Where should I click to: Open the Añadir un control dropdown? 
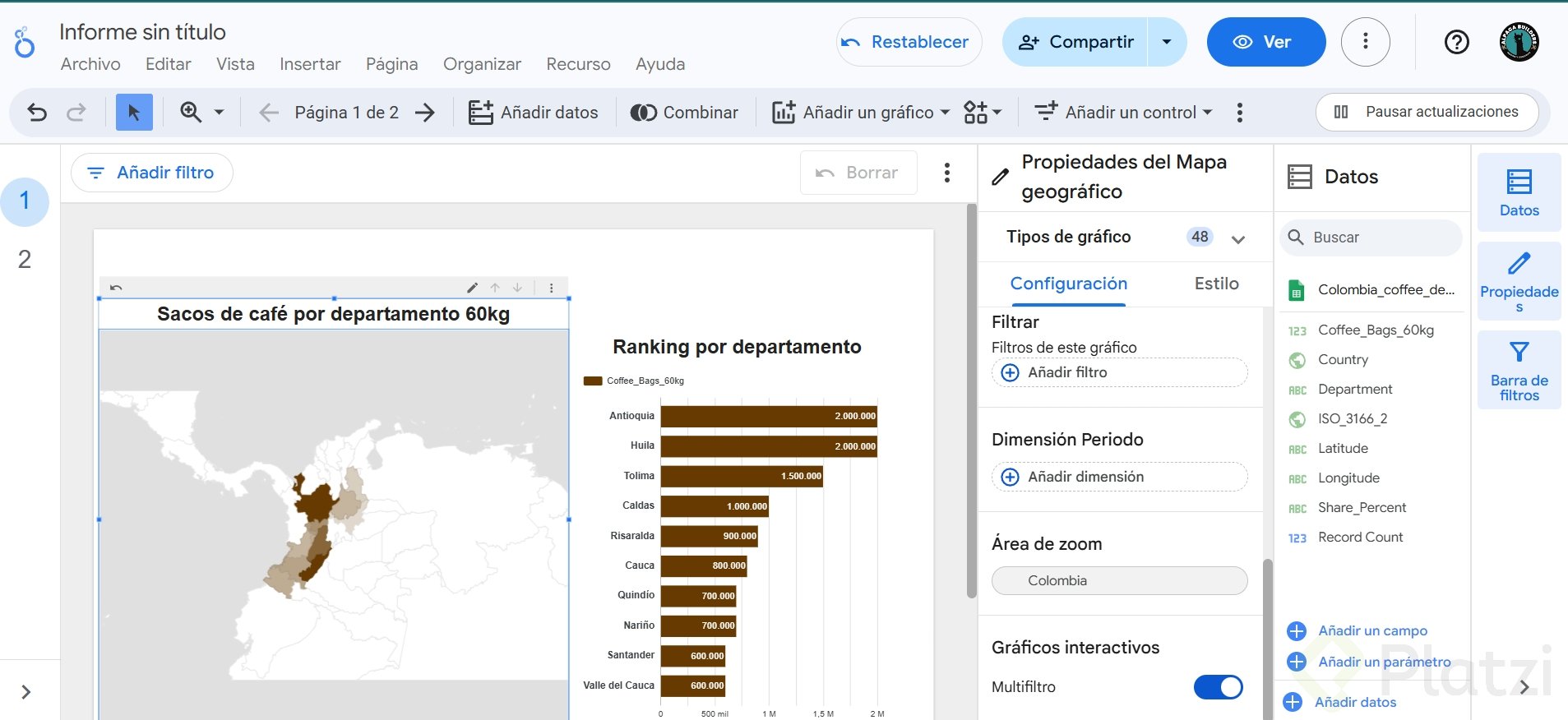pyautogui.click(x=1123, y=113)
